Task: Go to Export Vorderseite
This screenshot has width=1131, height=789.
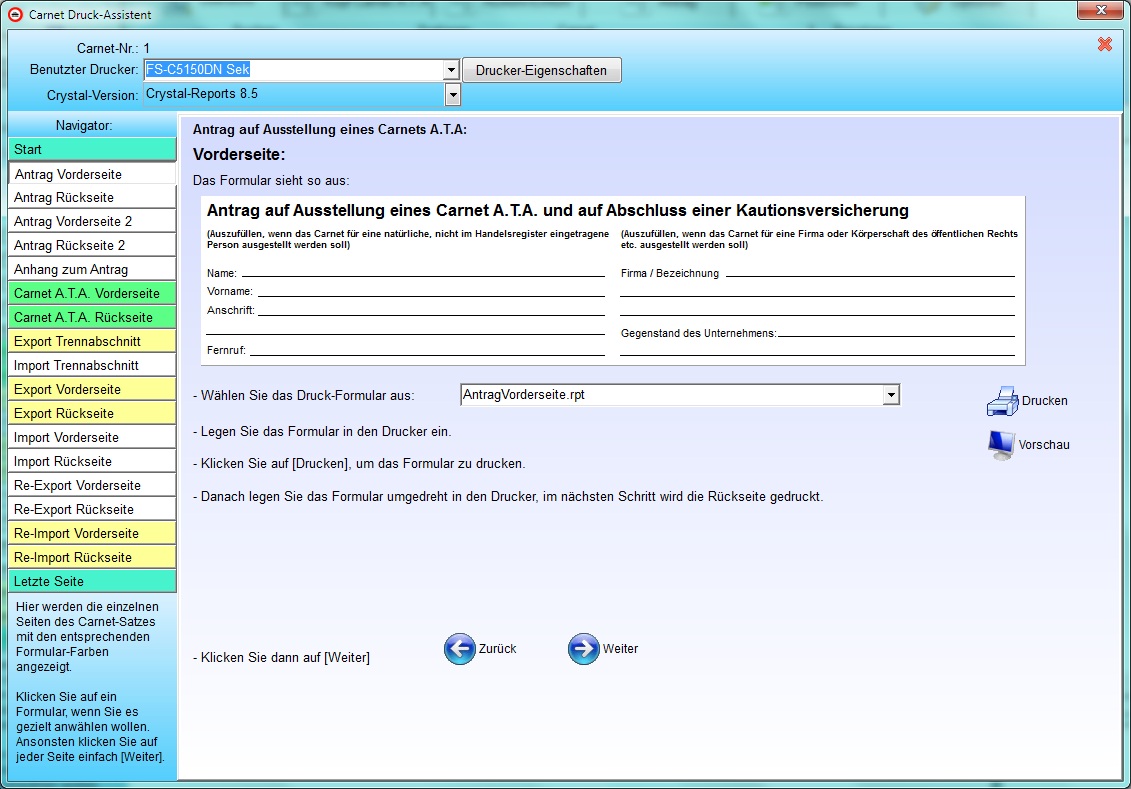Action: (92, 389)
